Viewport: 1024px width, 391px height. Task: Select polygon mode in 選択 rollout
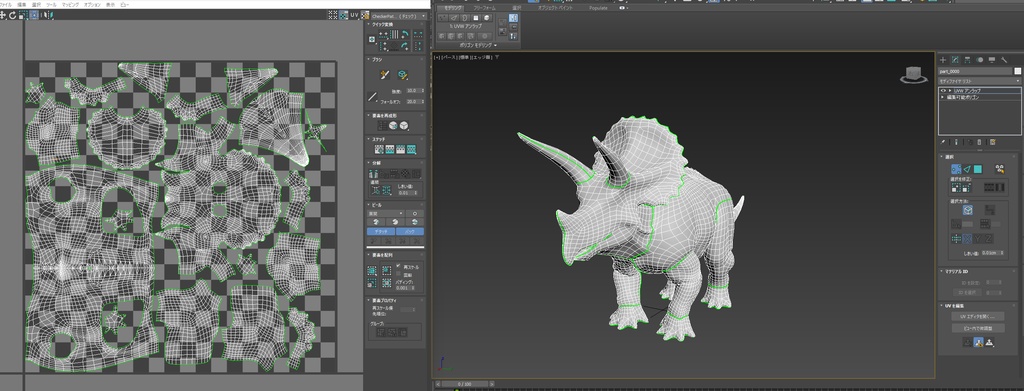[x=978, y=168]
